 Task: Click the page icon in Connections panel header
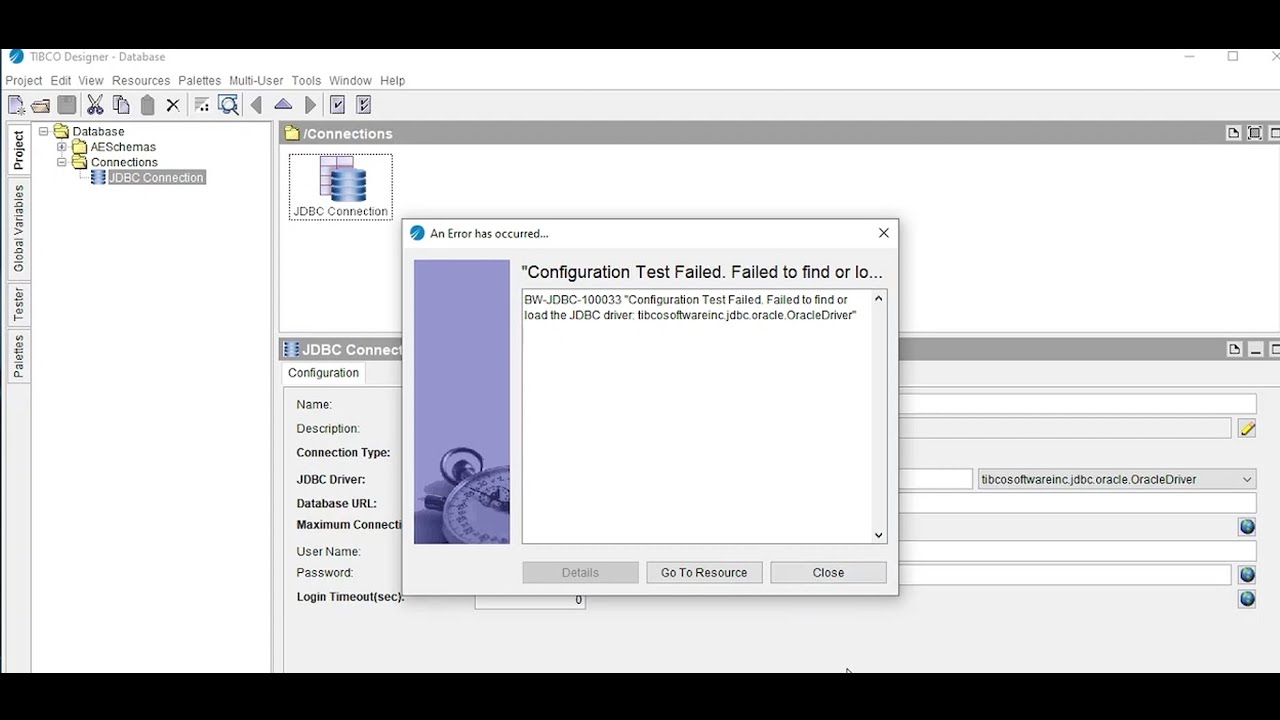tap(1234, 133)
